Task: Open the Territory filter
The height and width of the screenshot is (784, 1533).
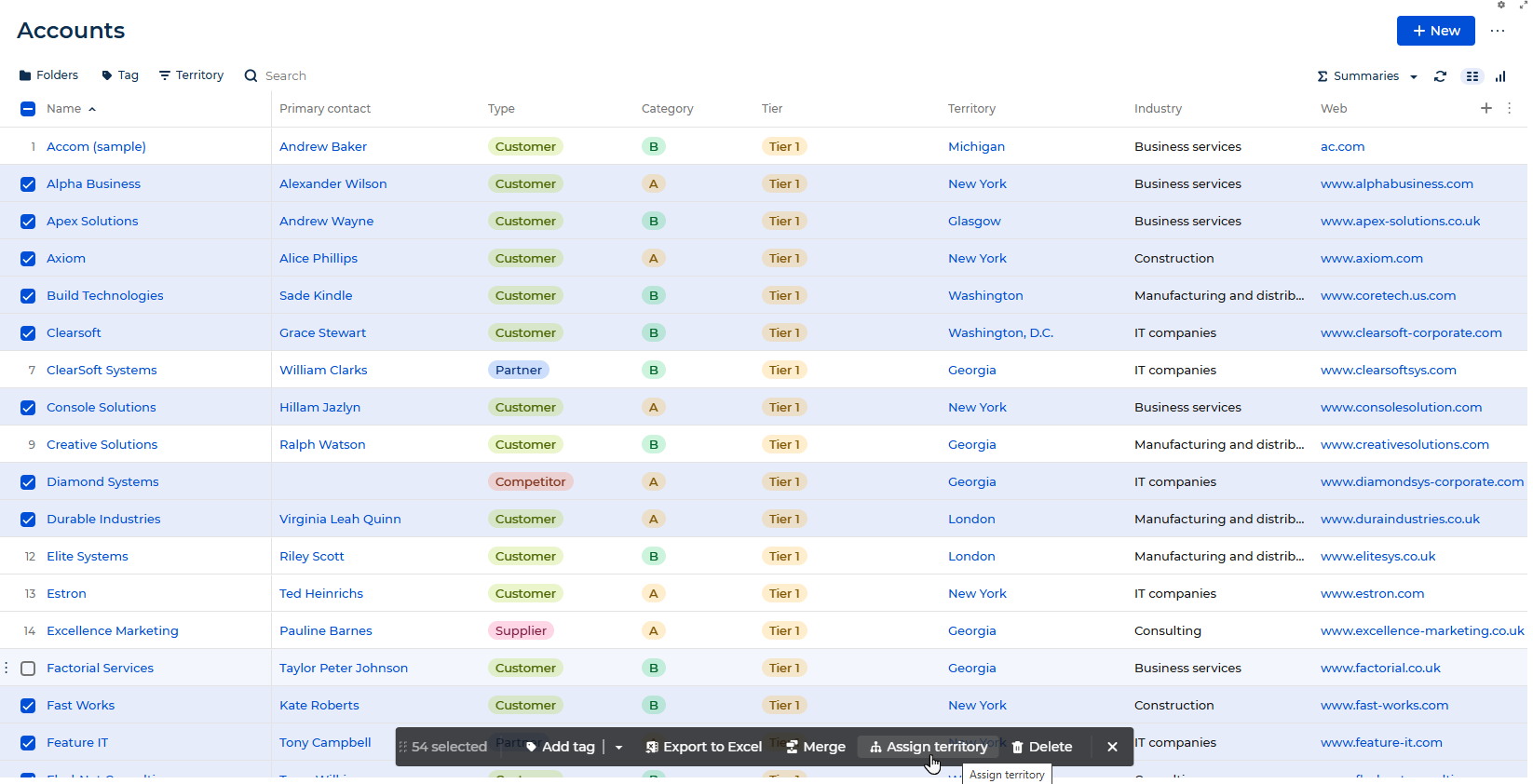Action: [x=191, y=75]
